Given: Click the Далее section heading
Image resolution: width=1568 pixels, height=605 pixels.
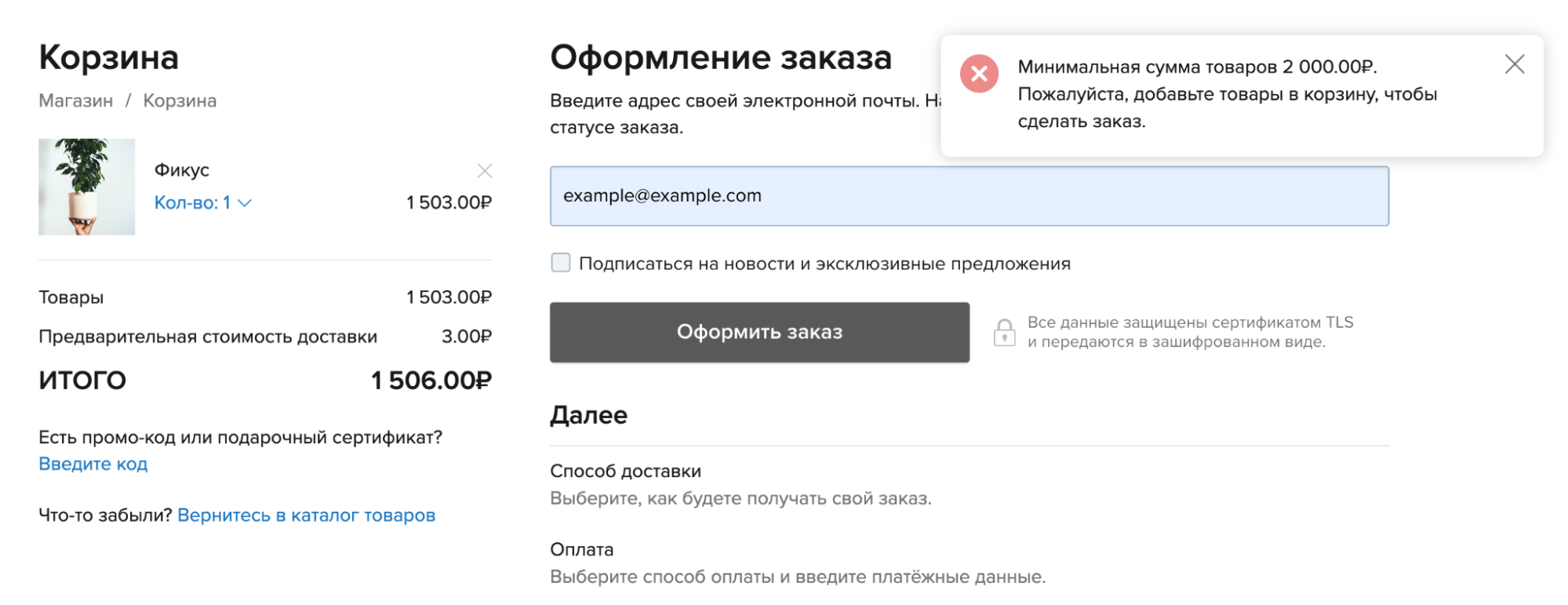Looking at the screenshot, I should point(588,415).
